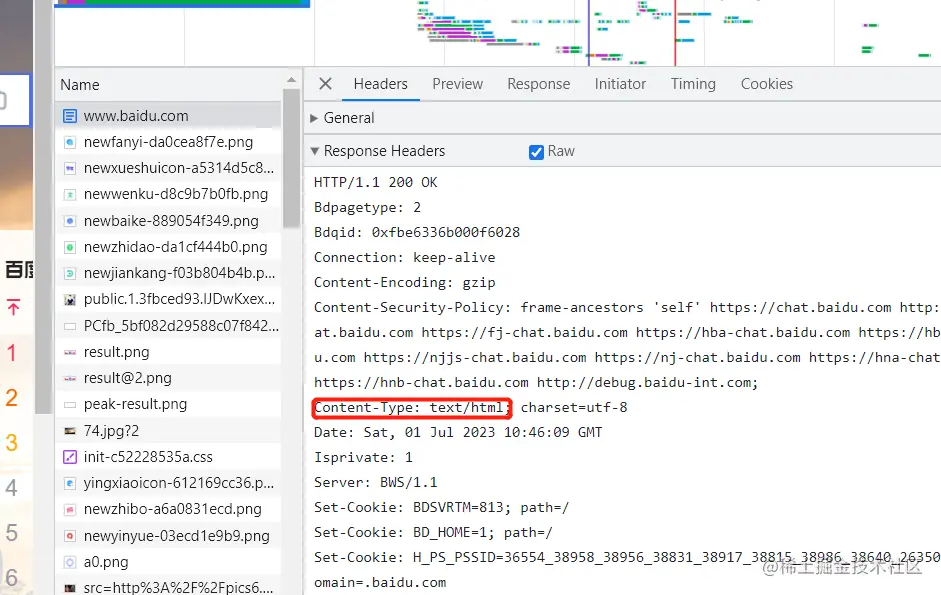Click the request list vertical scrollbar thumb
941x595 pixels.
click(x=291, y=159)
